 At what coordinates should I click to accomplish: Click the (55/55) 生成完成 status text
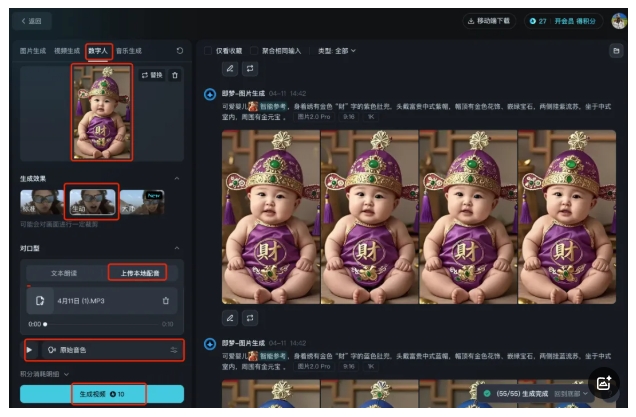coord(522,394)
